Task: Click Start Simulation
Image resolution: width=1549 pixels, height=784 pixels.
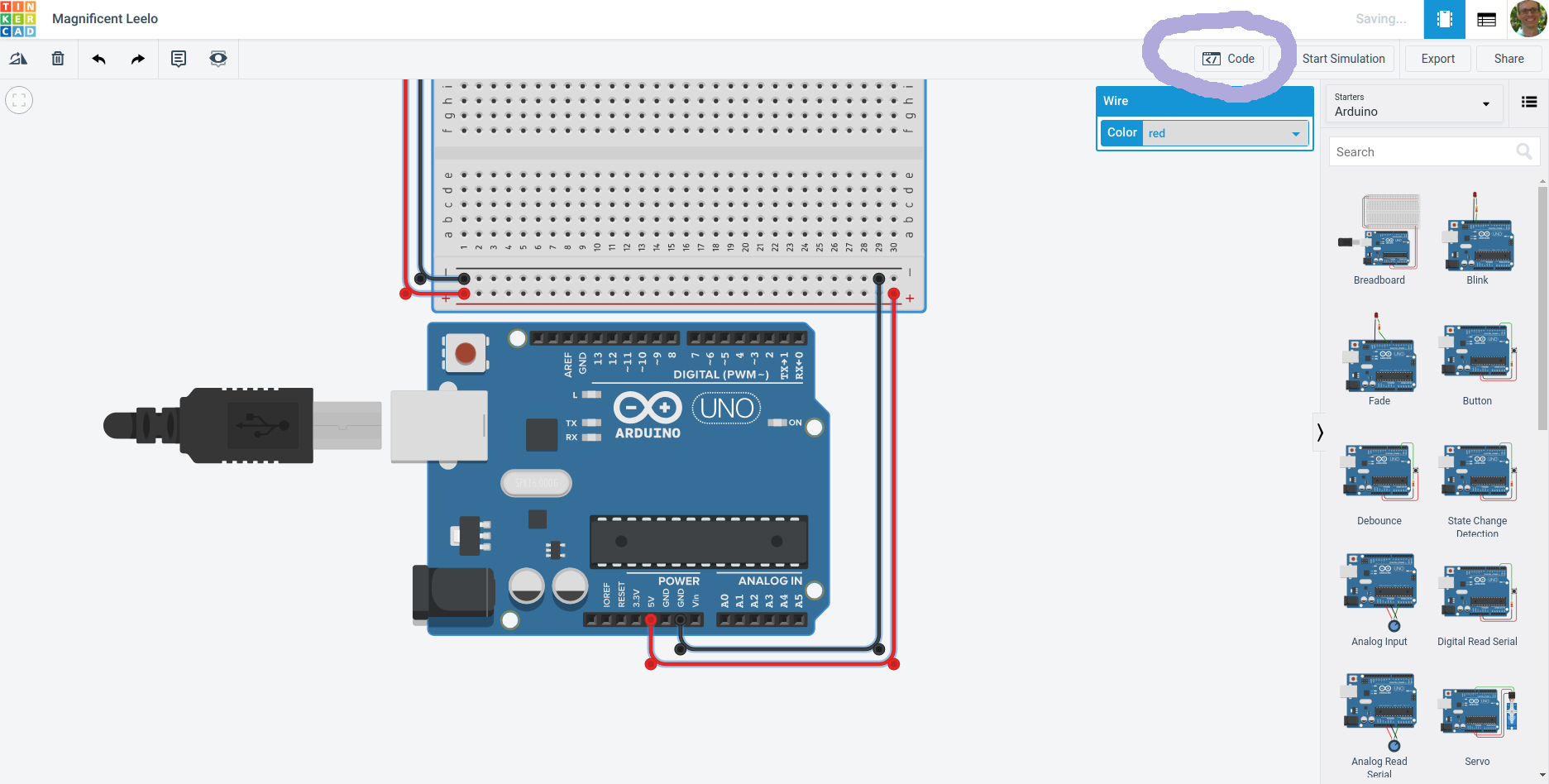Action: [x=1343, y=59]
